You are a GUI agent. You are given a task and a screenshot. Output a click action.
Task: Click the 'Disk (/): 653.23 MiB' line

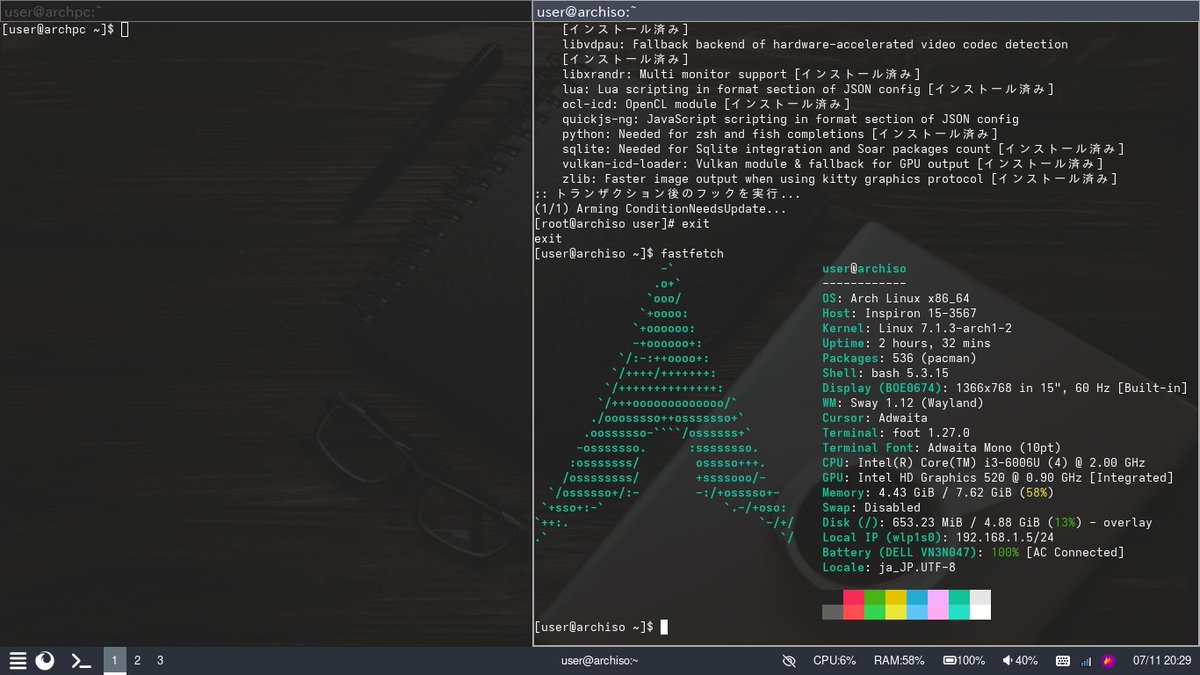[987, 523]
